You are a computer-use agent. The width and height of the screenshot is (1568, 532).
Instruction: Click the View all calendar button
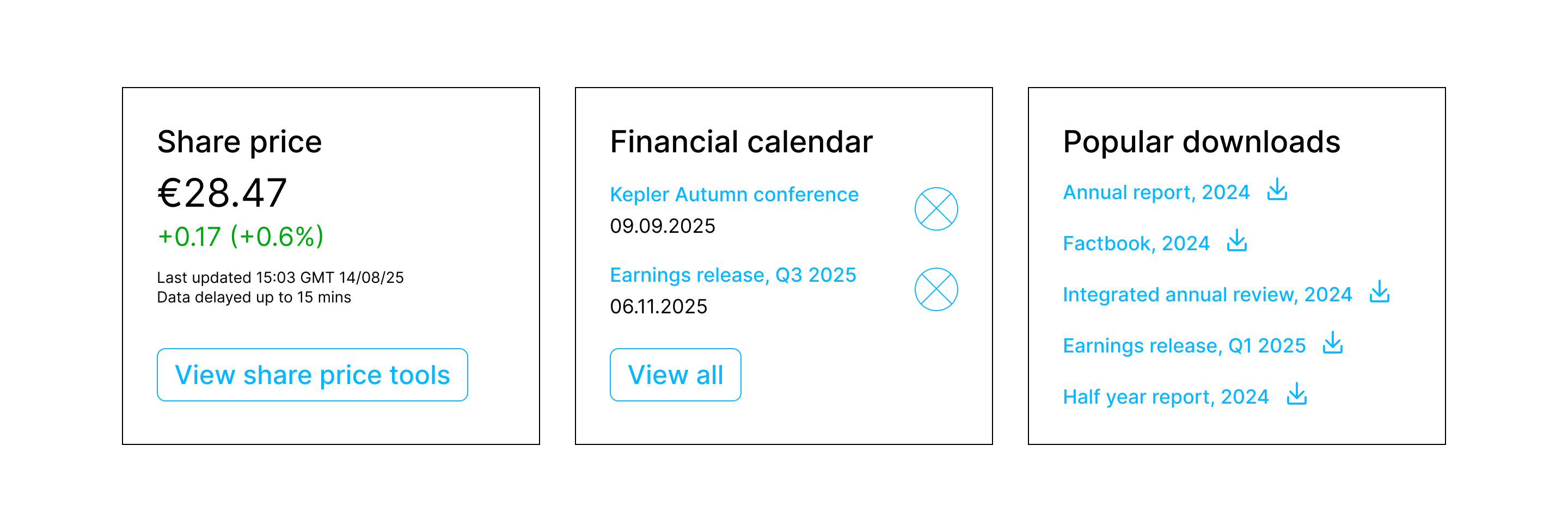(x=676, y=375)
